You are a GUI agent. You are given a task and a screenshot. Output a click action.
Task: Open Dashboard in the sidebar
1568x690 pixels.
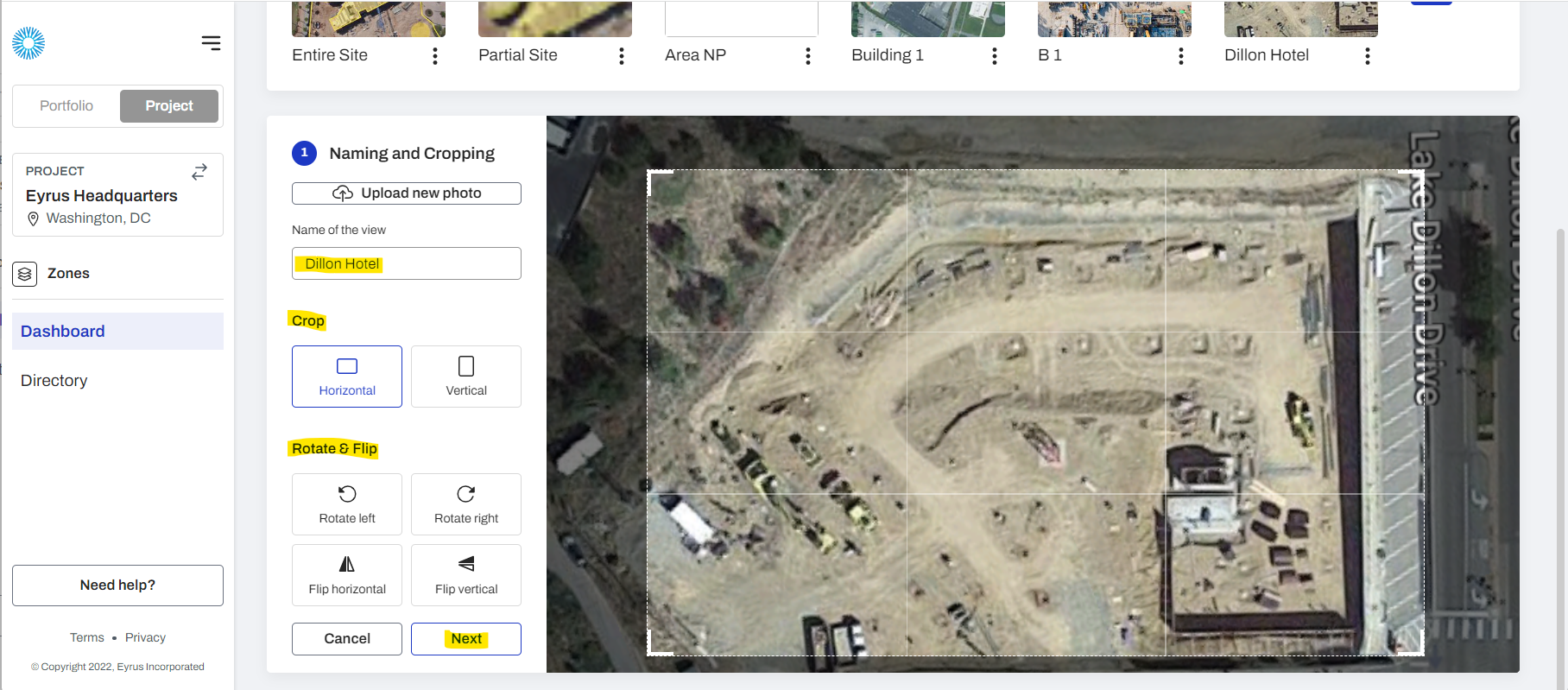(117, 332)
